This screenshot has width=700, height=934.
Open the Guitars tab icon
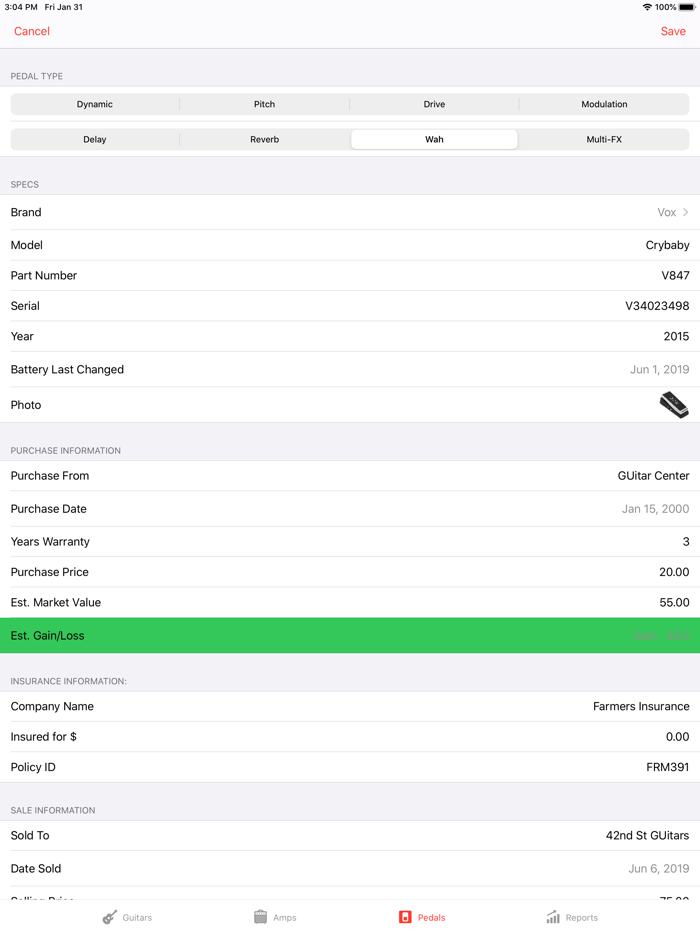pos(110,917)
